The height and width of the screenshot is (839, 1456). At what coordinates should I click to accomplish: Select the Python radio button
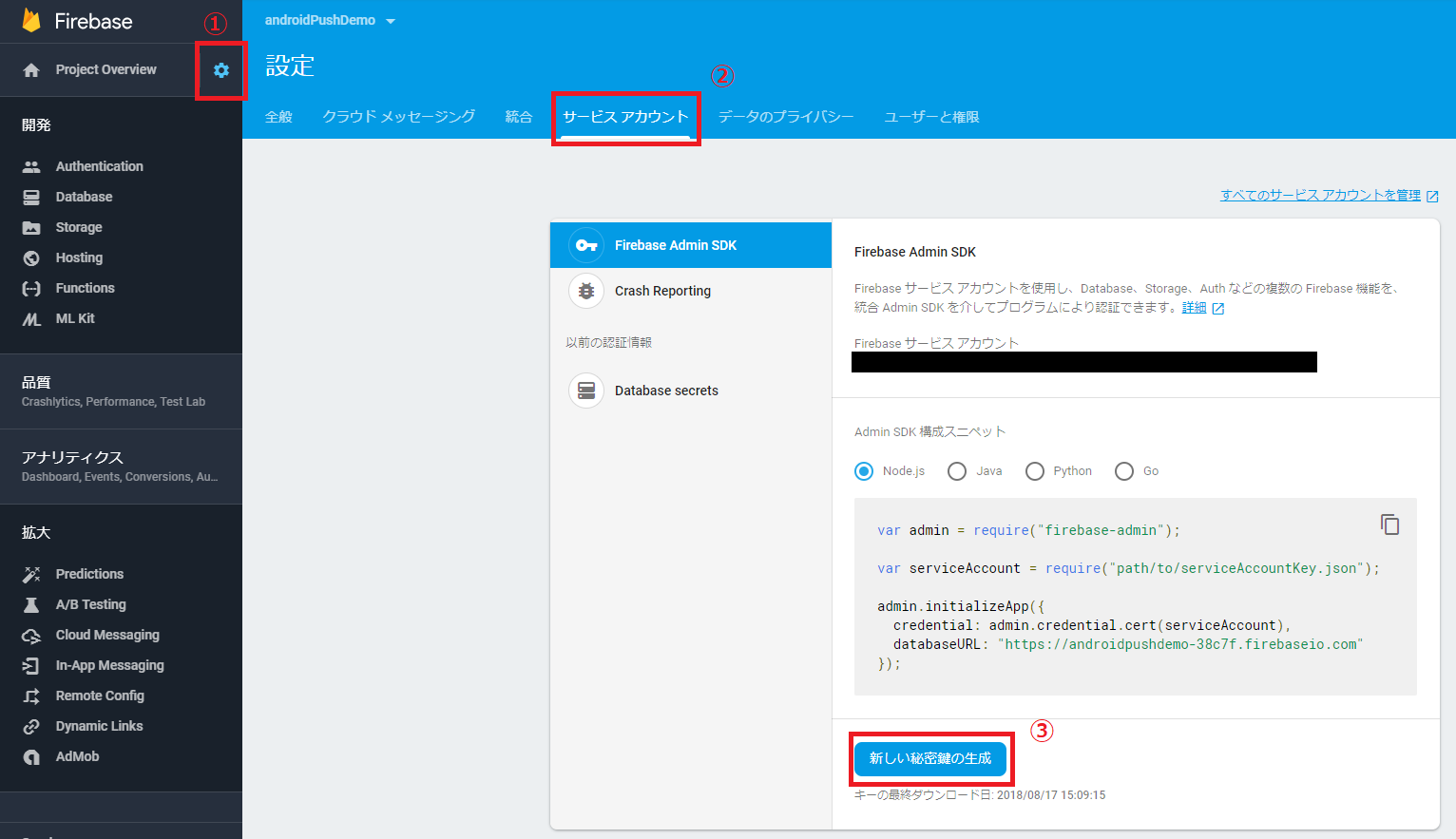click(x=1035, y=471)
